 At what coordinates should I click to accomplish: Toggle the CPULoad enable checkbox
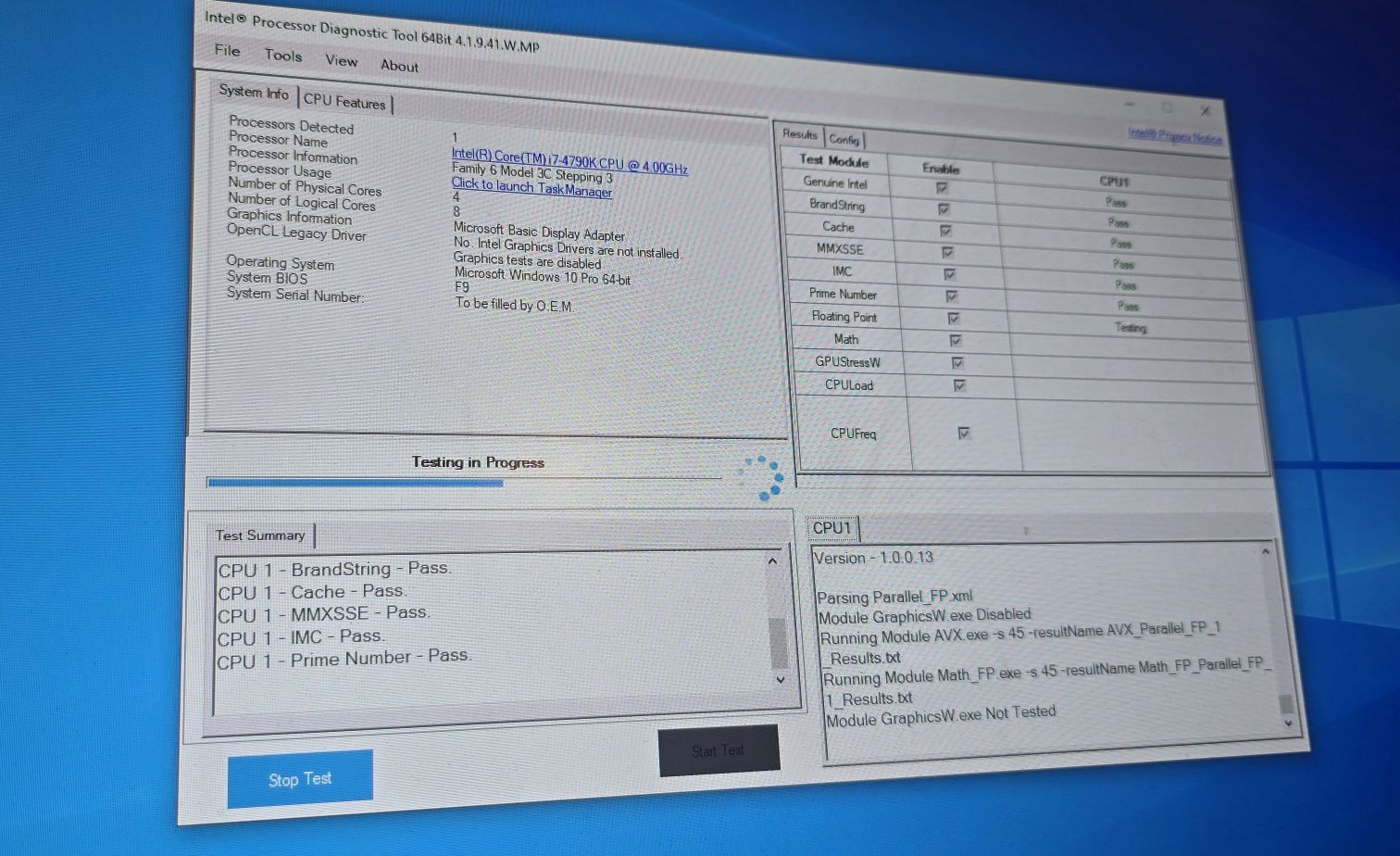pos(959,385)
